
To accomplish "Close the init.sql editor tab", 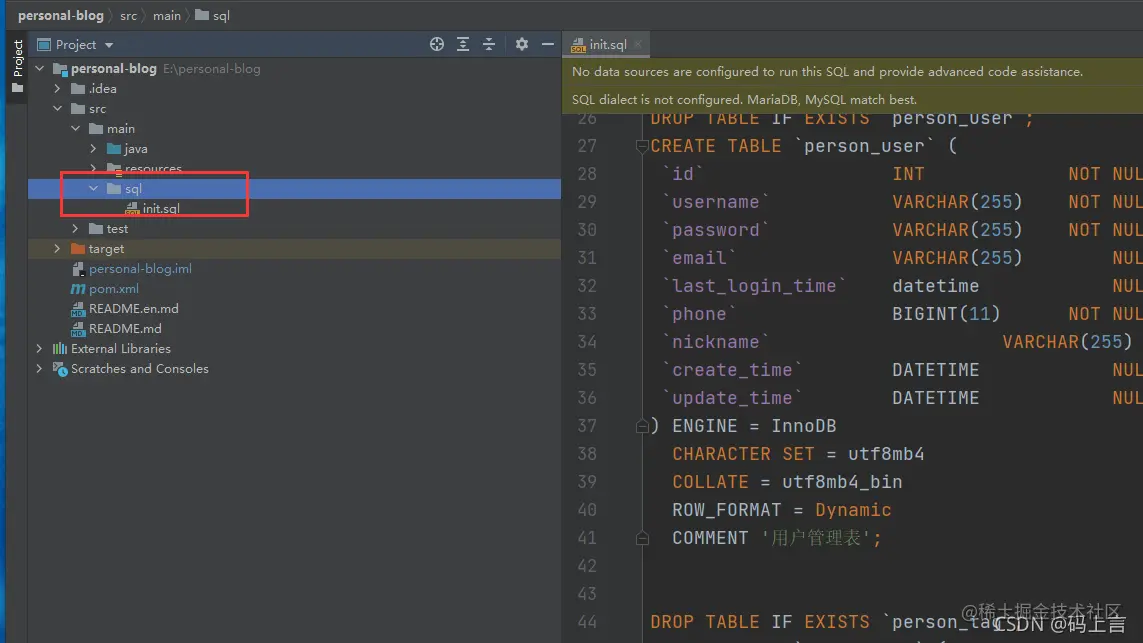I will (x=638, y=44).
